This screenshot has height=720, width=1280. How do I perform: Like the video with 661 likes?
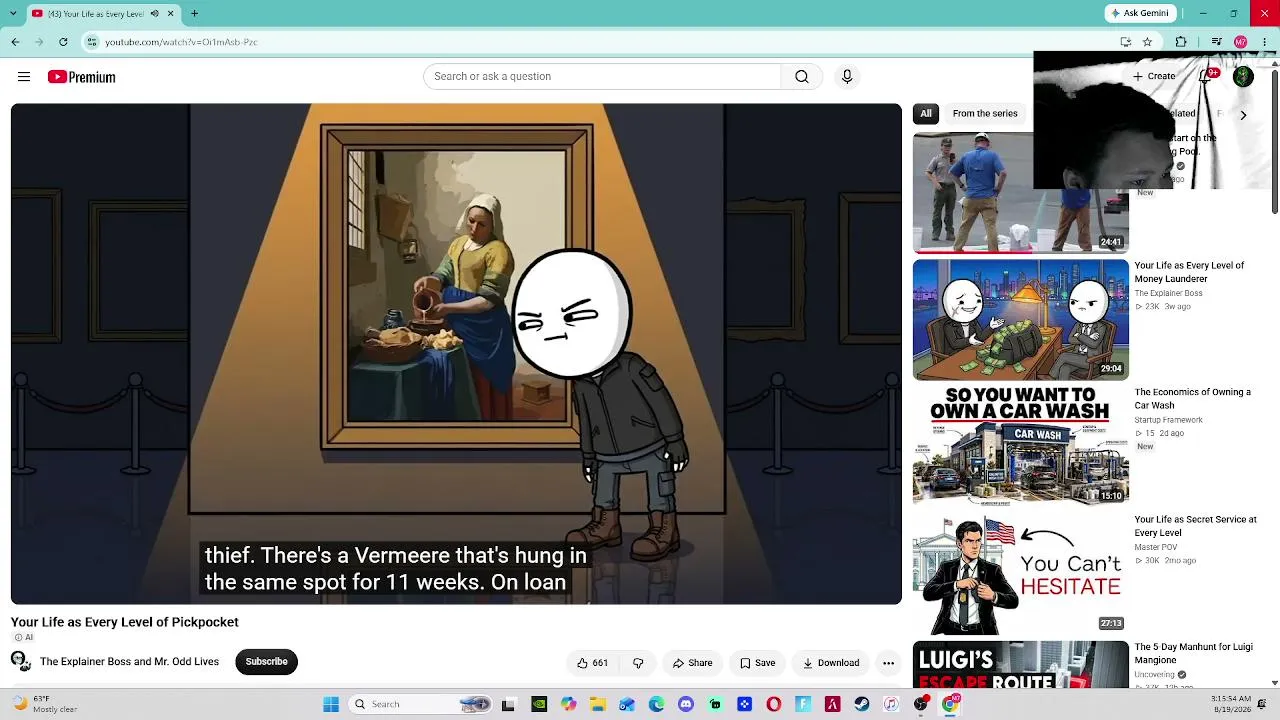click(592, 663)
